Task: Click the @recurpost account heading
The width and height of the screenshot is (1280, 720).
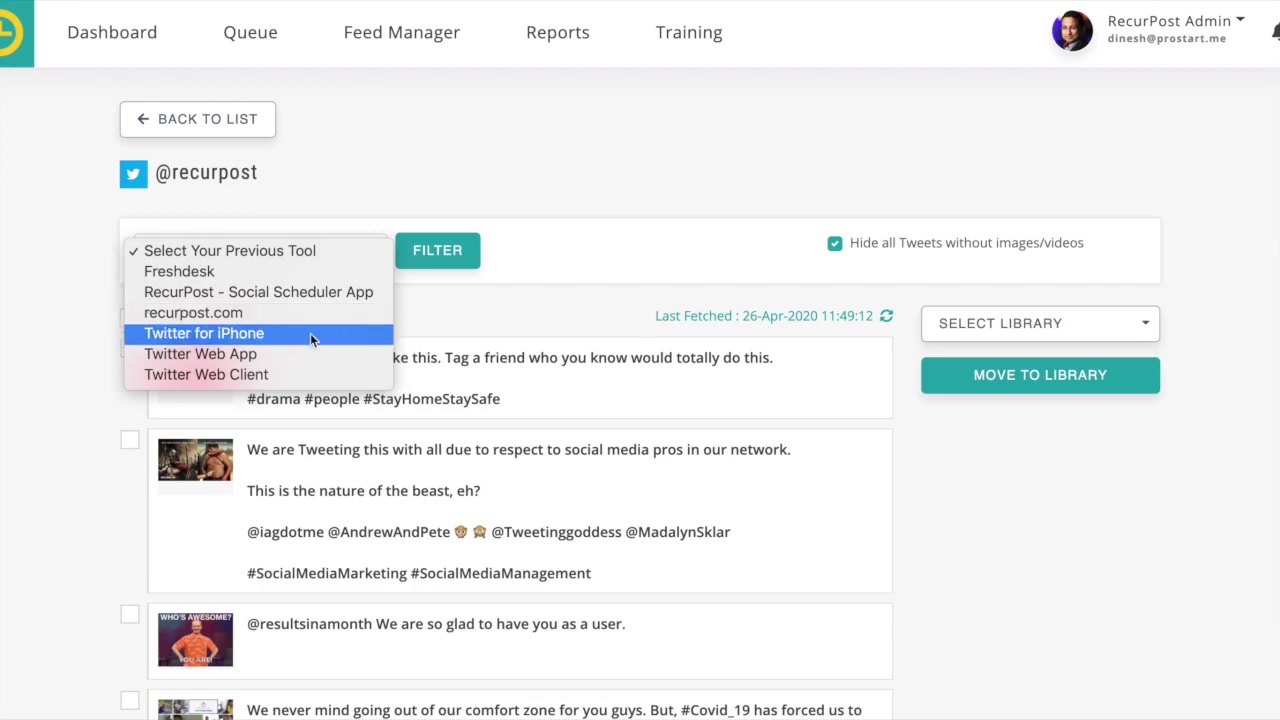Action: pyautogui.click(x=206, y=173)
